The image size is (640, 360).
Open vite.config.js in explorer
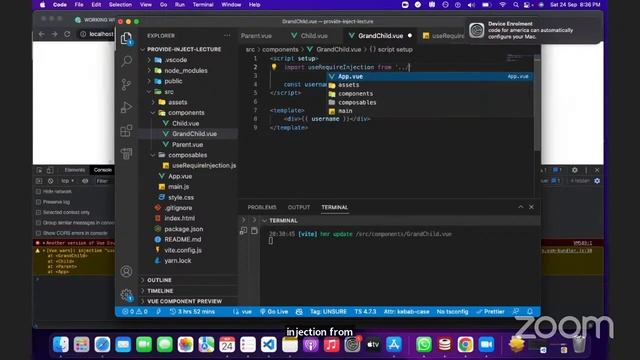(182, 250)
